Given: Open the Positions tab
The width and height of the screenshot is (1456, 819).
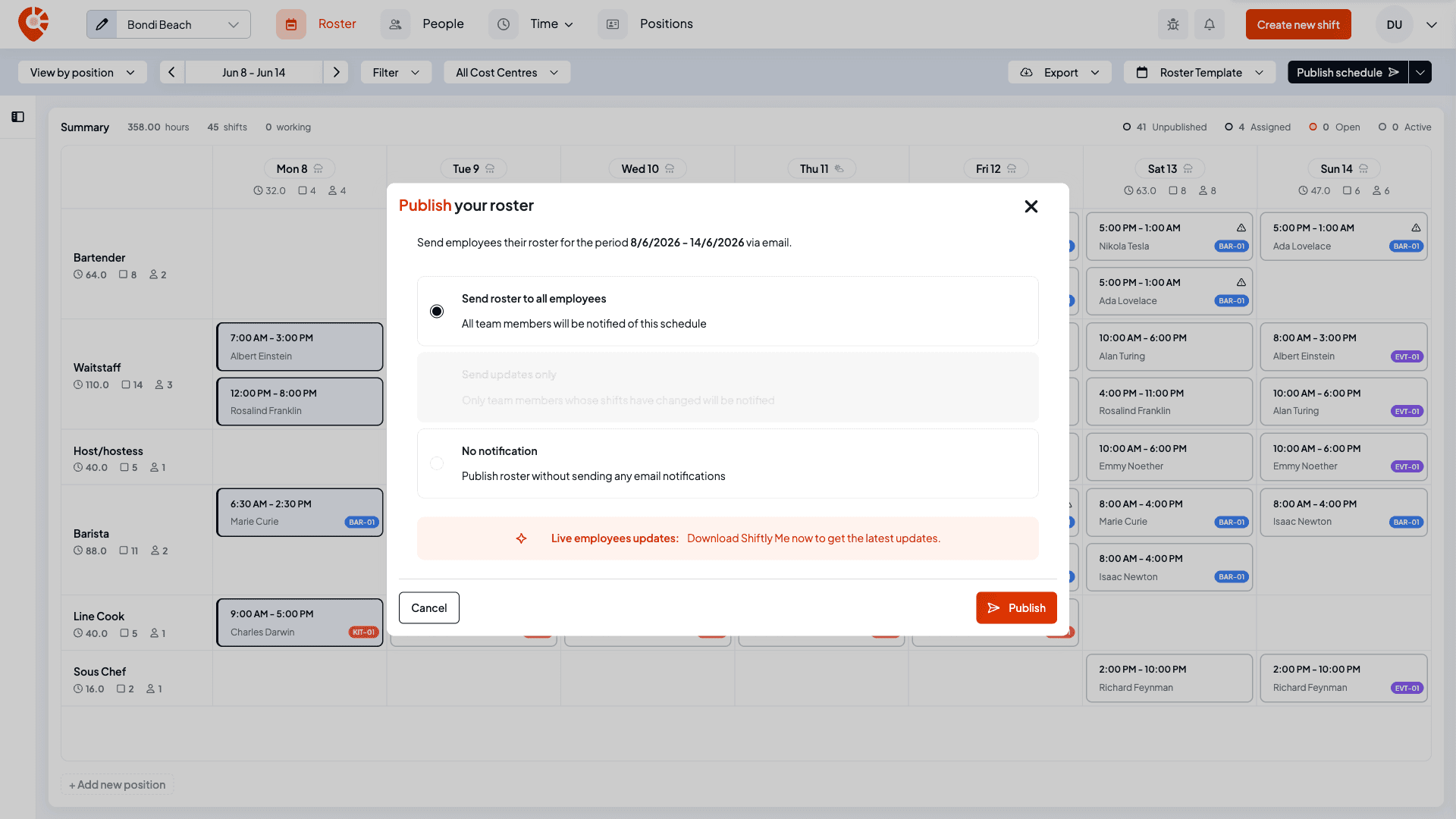Looking at the screenshot, I should 666,24.
